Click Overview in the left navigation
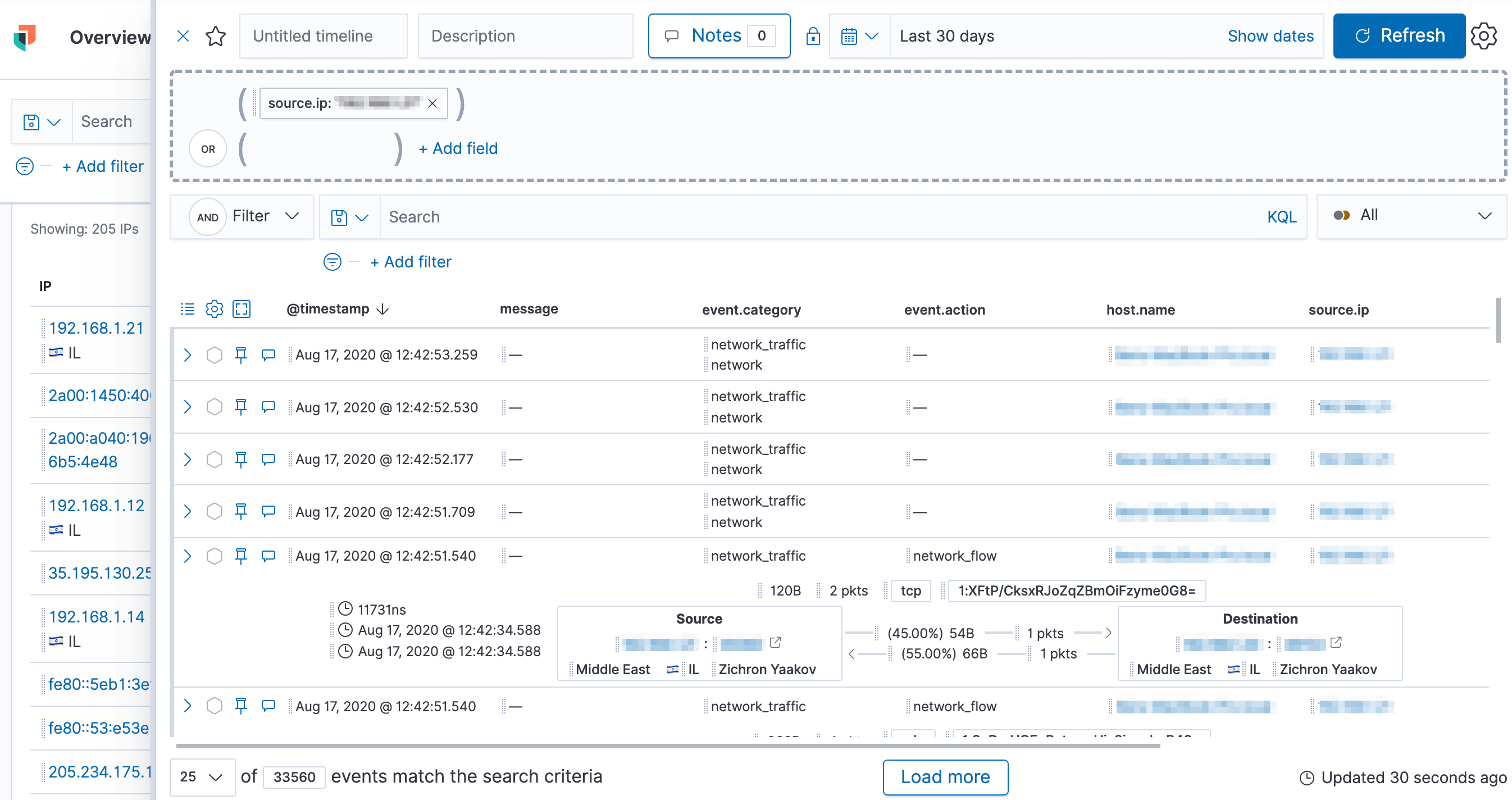Image resolution: width=1512 pixels, height=800 pixels. pyautogui.click(x=110, y=38)
